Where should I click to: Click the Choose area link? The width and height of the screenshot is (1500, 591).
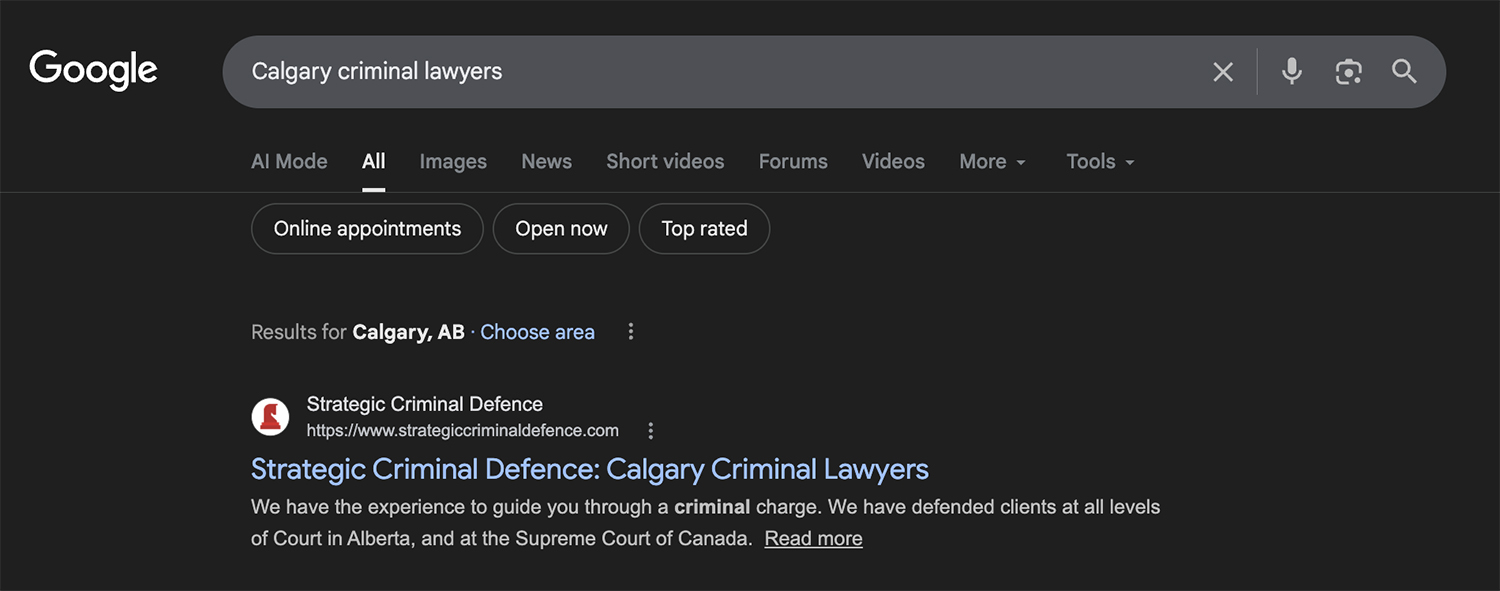537,331
